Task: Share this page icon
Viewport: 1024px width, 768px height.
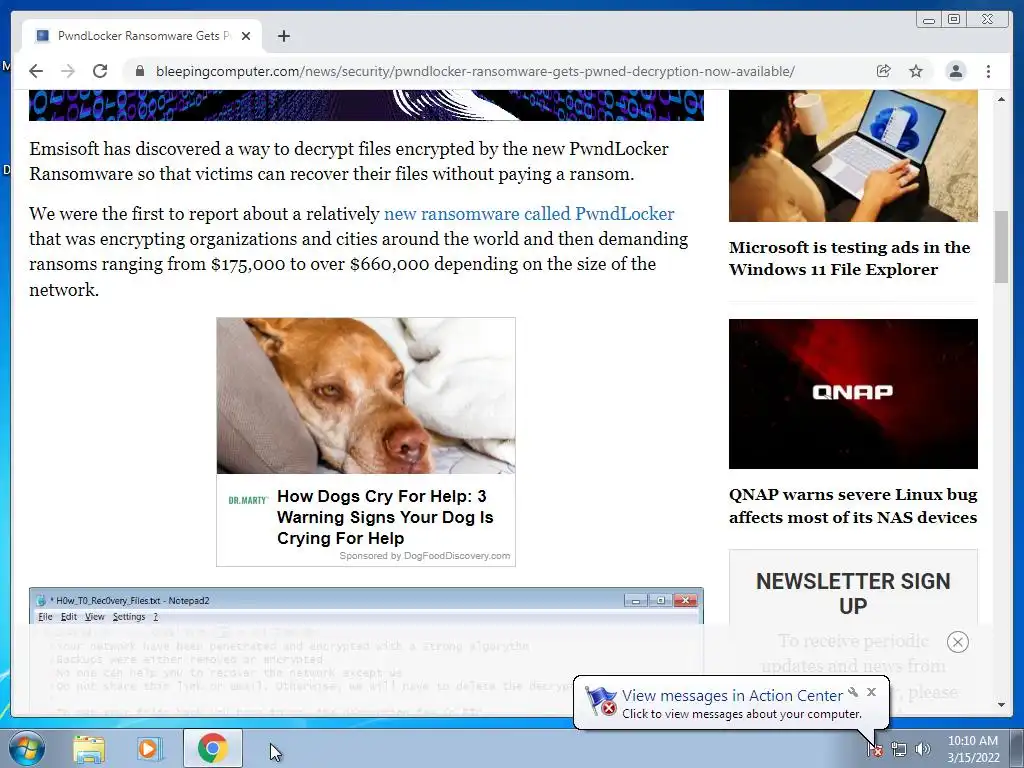Action: [x=884, y=71]
